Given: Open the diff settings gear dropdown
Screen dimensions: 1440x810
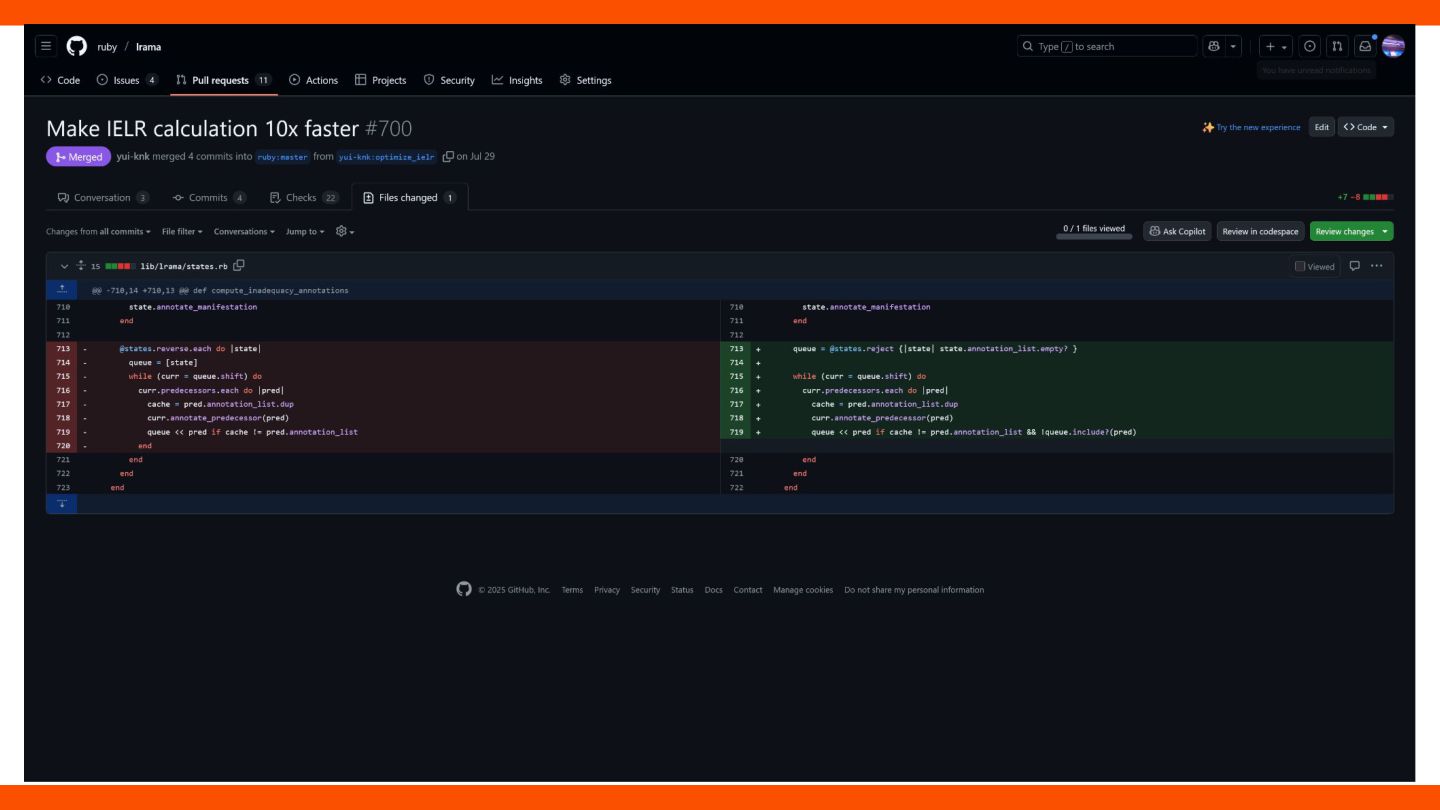Looking at the screenshot, I should point(345,231).
